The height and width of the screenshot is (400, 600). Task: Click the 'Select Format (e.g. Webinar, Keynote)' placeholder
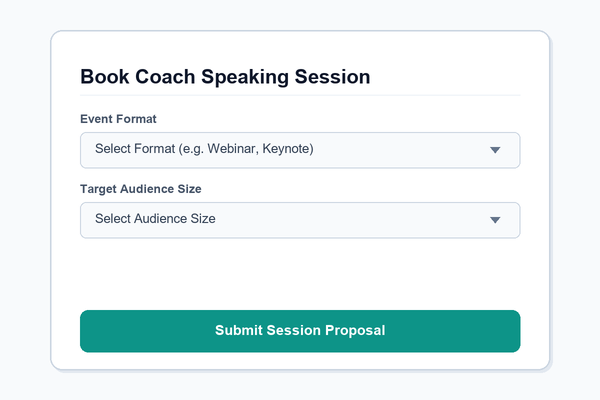coord(204,149)
